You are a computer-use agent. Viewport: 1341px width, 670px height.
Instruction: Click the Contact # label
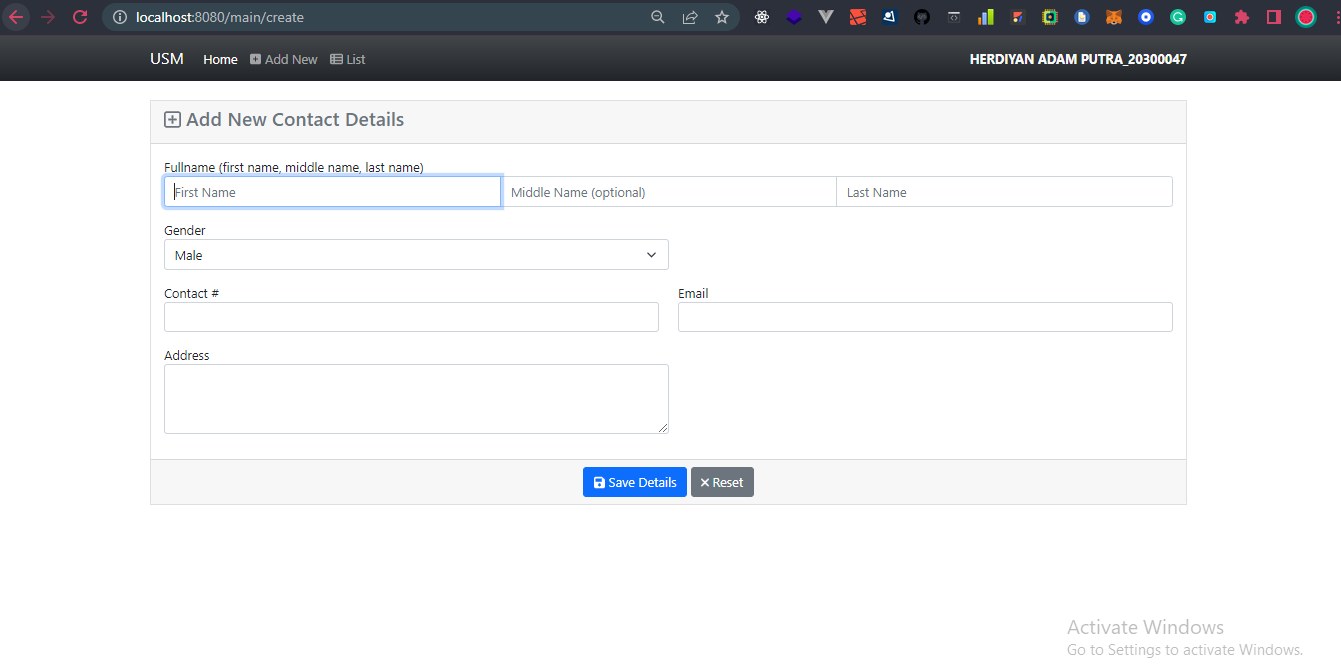[191, 293]
